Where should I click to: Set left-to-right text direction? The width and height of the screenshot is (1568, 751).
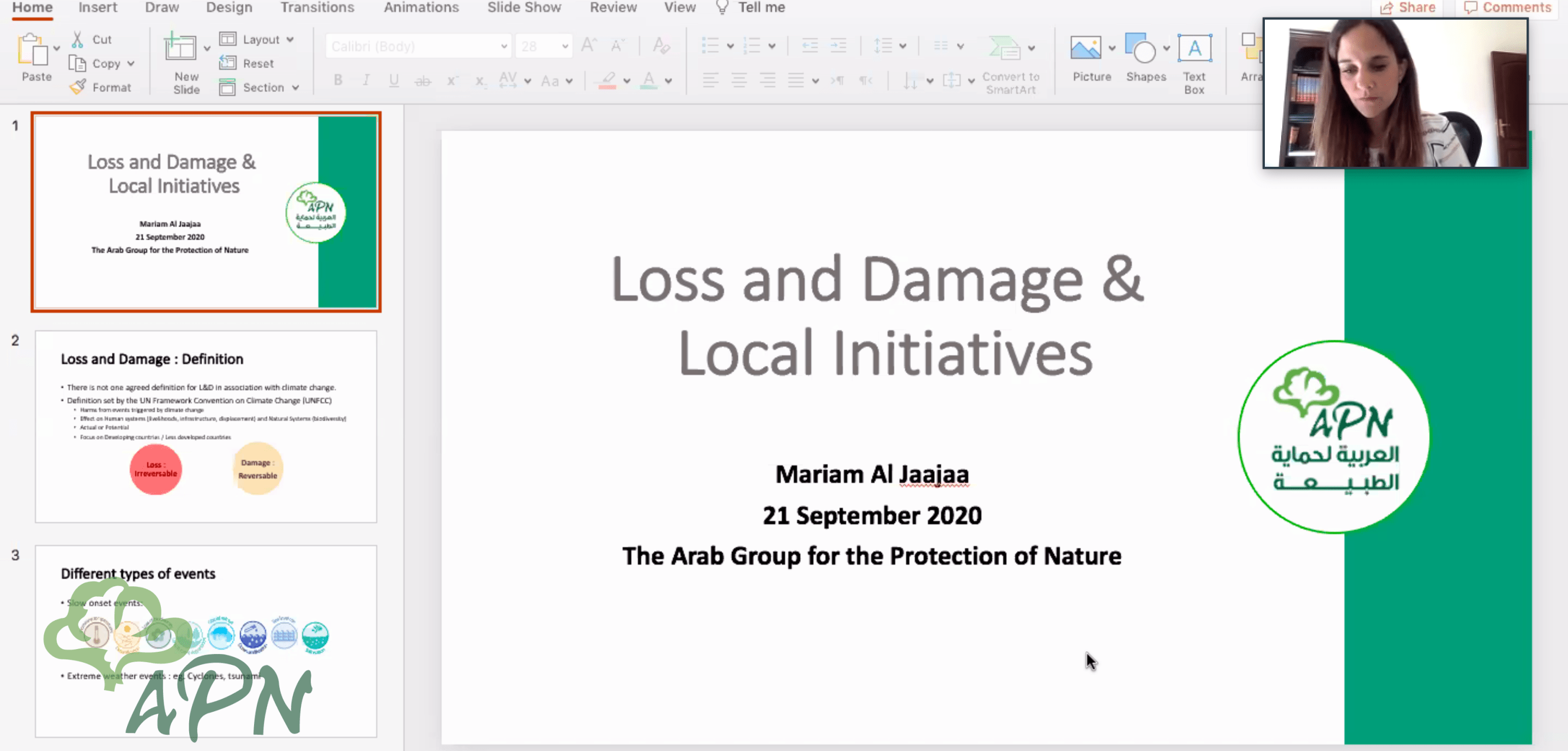837,80
